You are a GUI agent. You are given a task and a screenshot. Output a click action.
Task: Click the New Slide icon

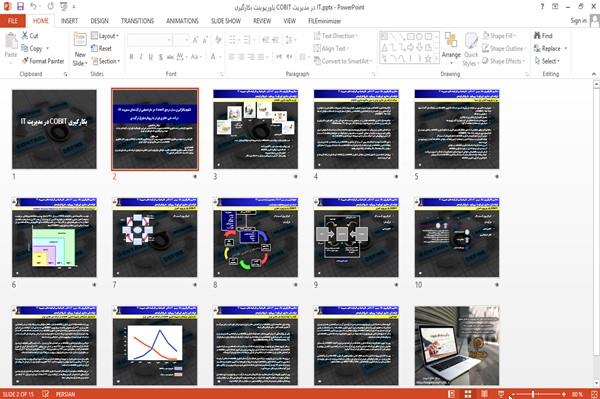tap(80, 40)
